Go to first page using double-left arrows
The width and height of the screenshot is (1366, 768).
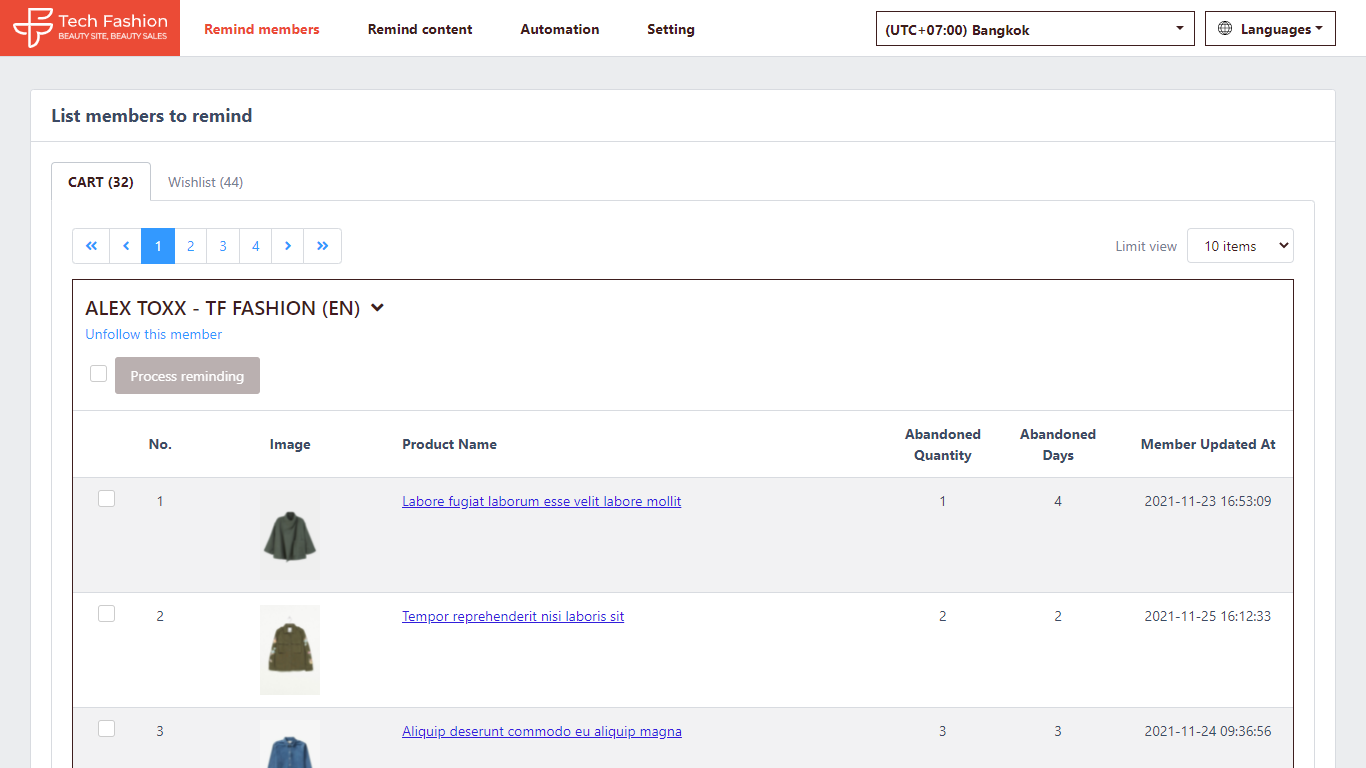click(91, 246)
